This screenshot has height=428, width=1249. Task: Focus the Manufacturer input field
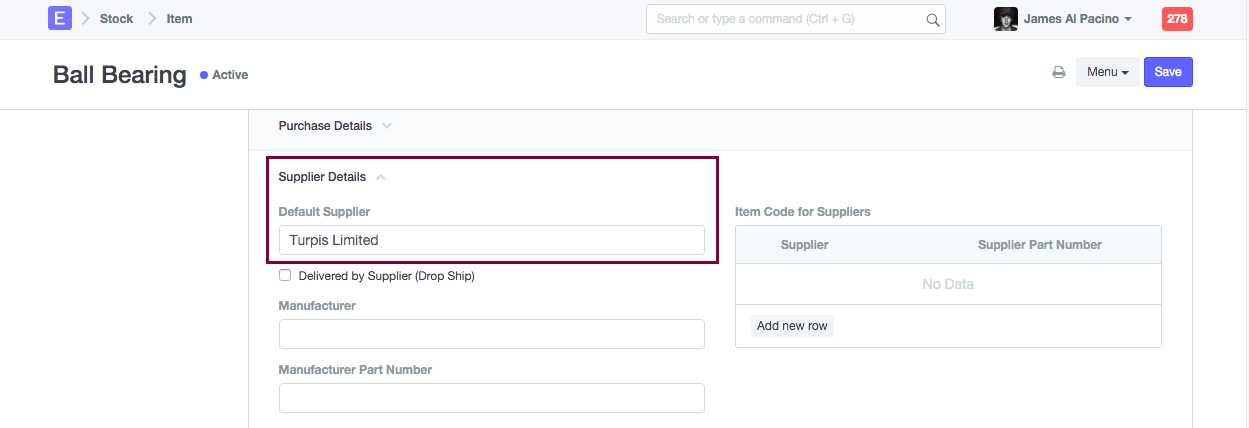491,334
